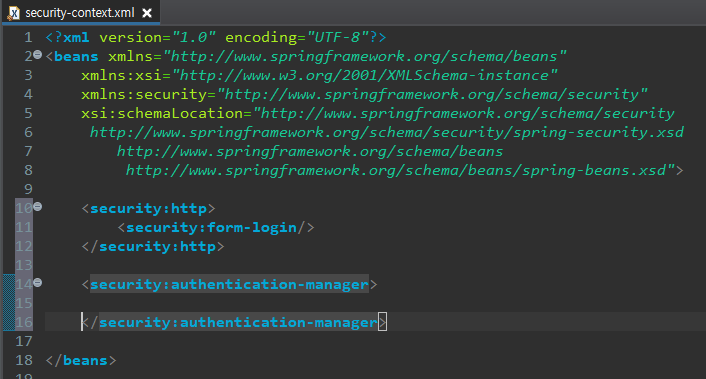Click line number 13 in gutter
The width and height of the screenshot is (706, 379).
tap(24, 265)
